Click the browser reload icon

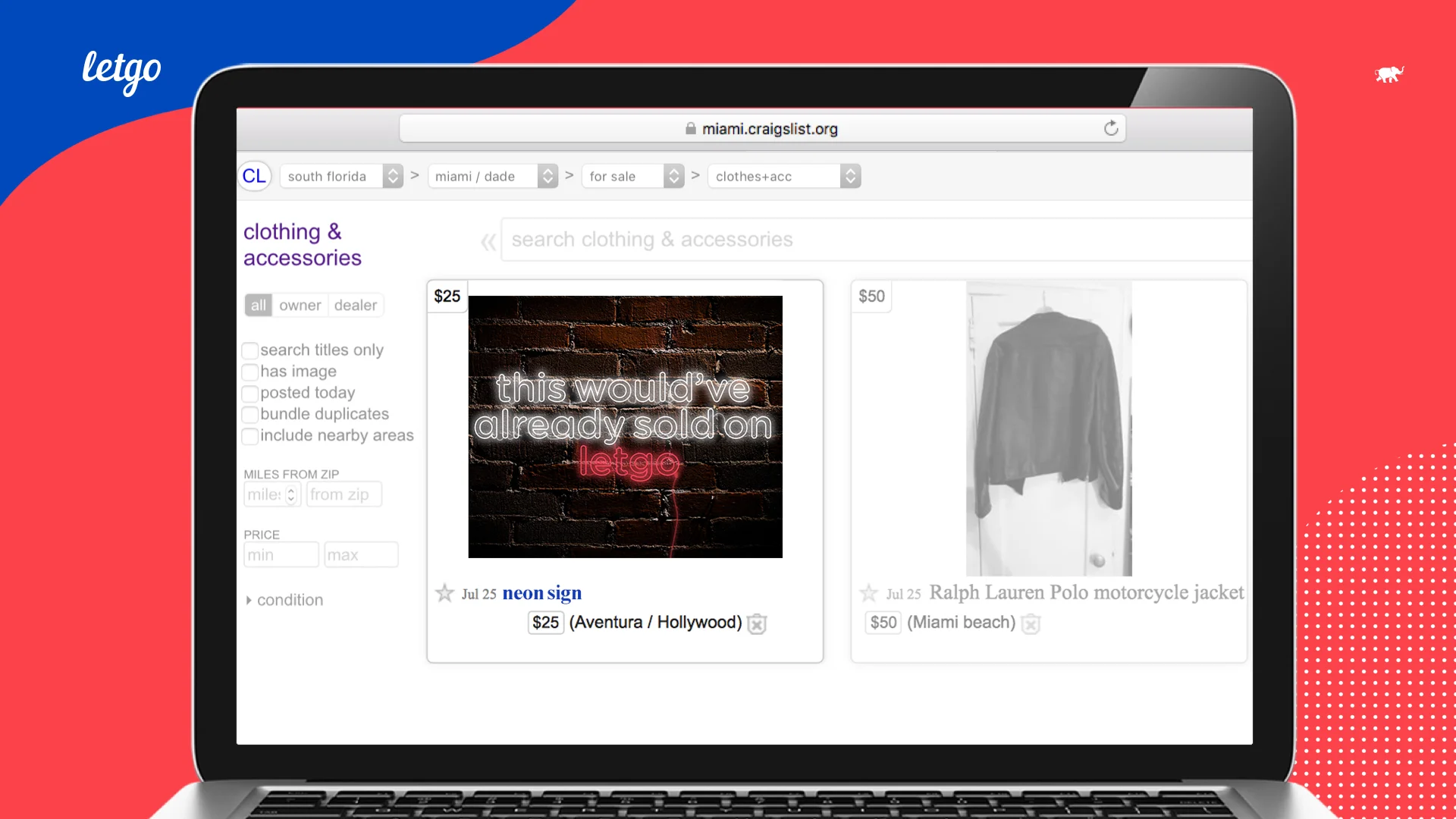[1111, 128]
